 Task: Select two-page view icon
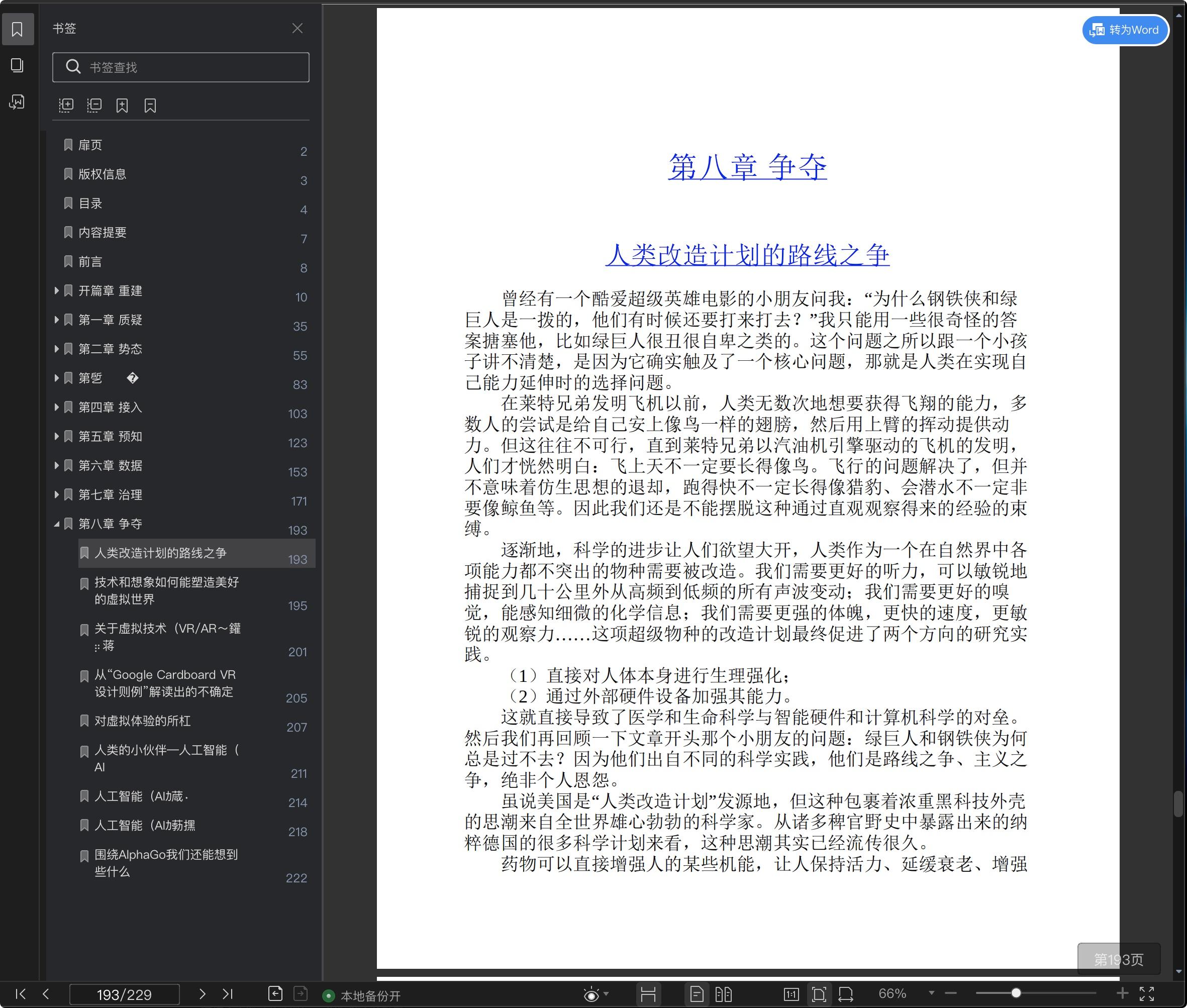point(724,994)
